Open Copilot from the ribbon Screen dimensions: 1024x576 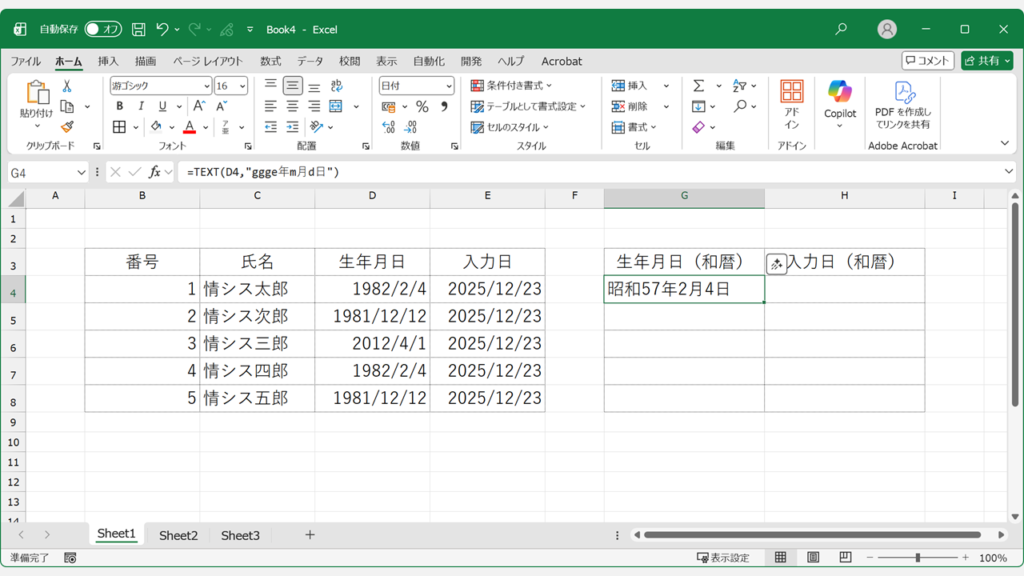point(840,101)
